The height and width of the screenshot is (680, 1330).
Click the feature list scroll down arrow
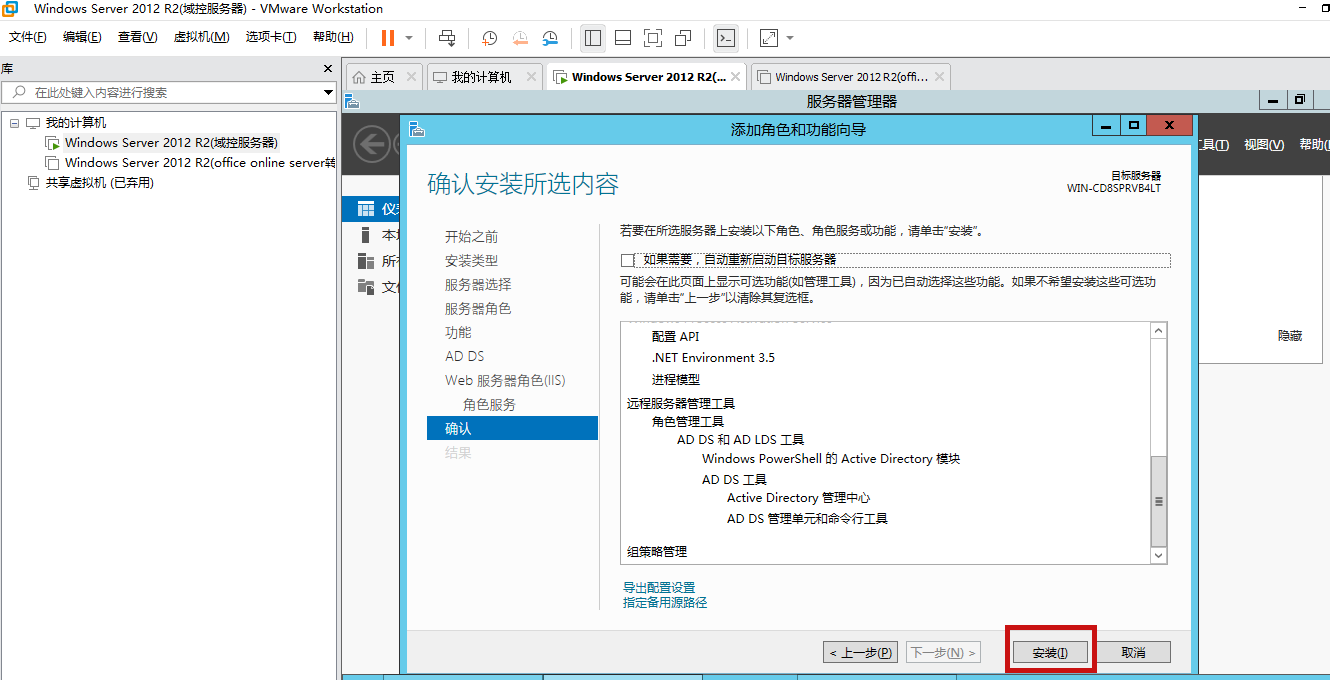click(x=1159, y=555)
